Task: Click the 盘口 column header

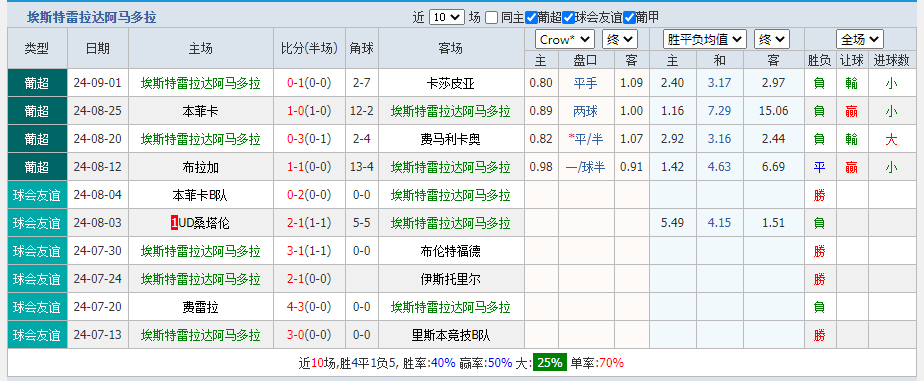Action: (x=585, y=60)
